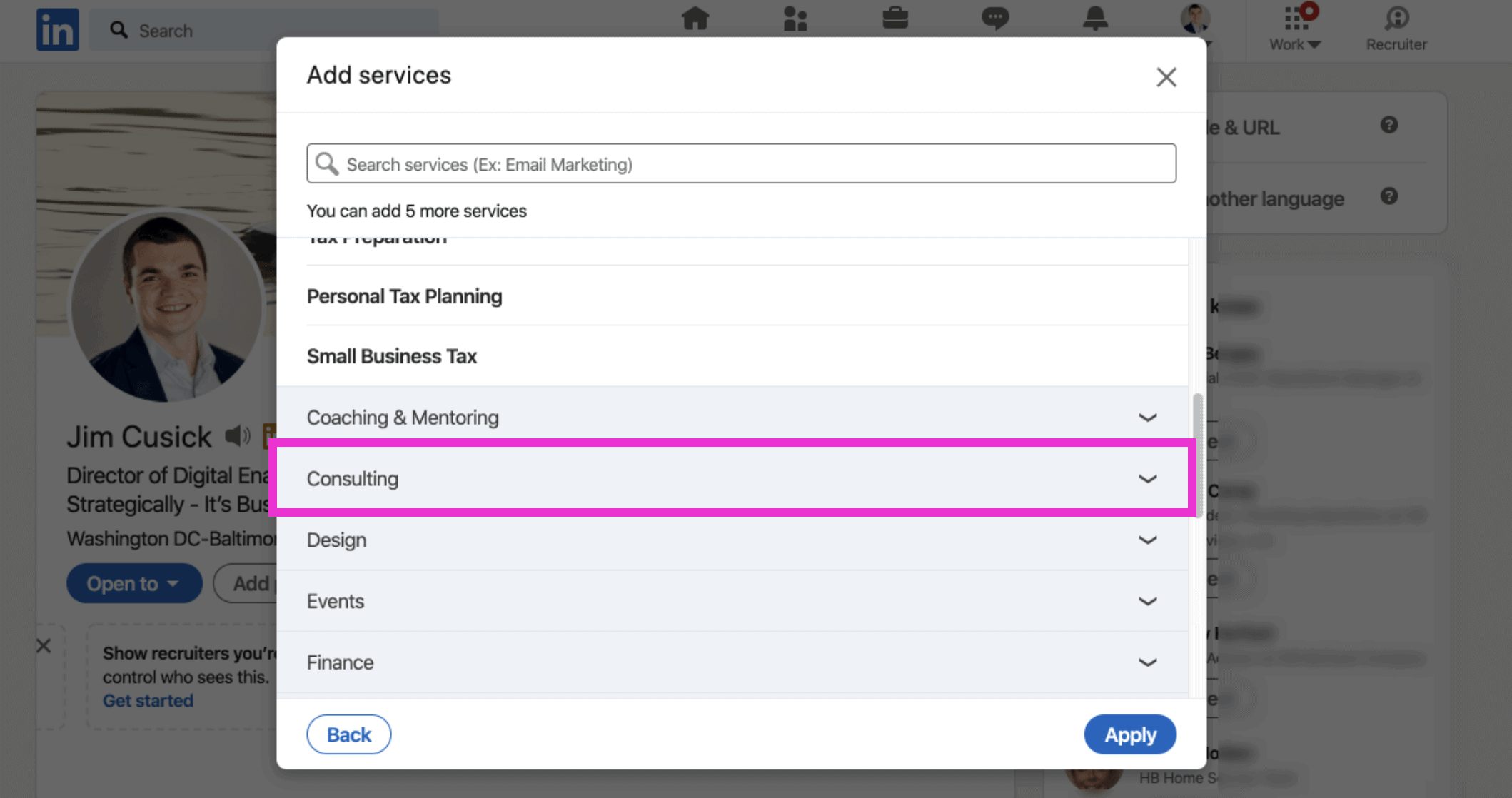Viewport: 1512px width, 798px height.
Task: Apply the selected services
Action: 1130,734
